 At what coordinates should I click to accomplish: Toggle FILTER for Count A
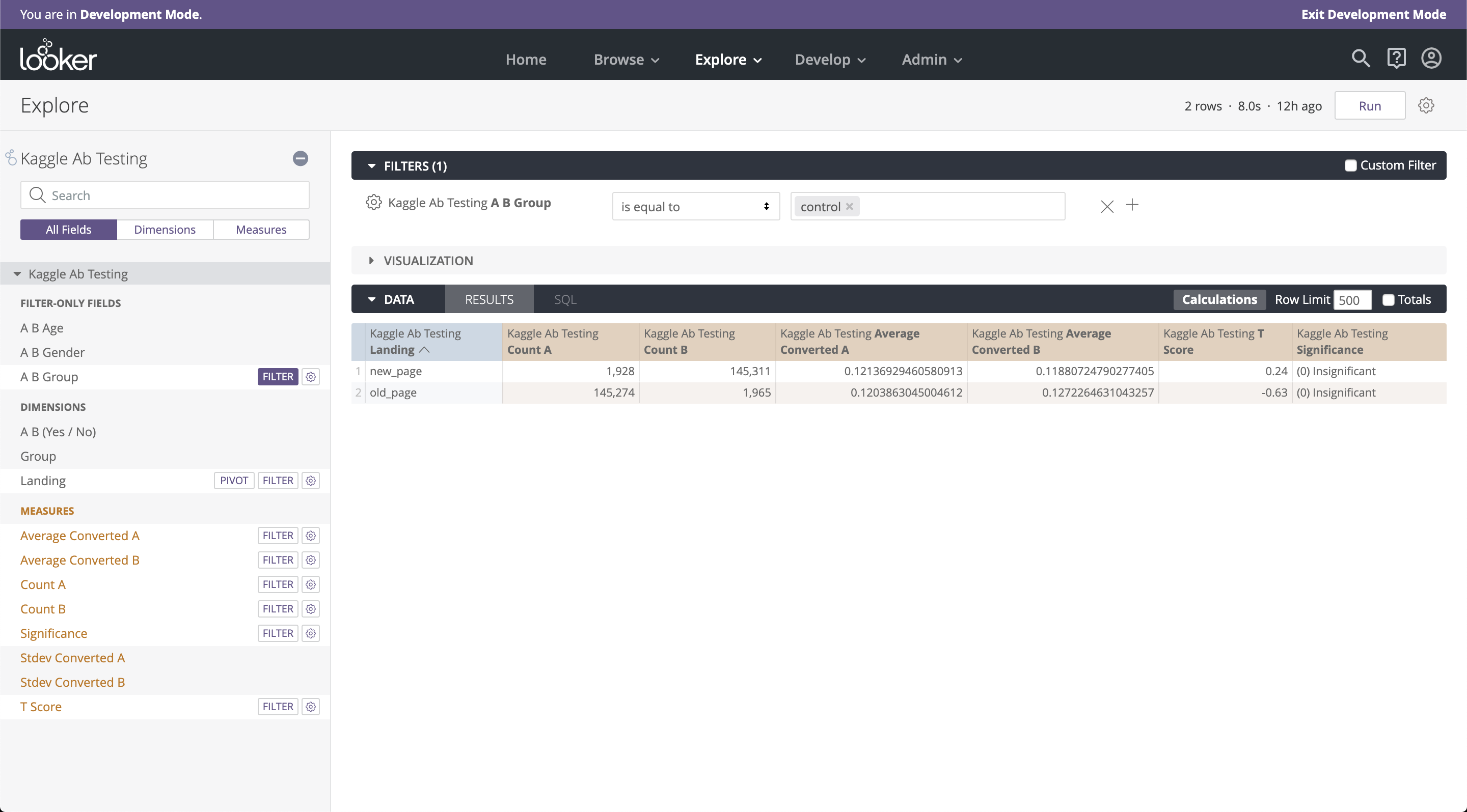(x=278, y=585)
